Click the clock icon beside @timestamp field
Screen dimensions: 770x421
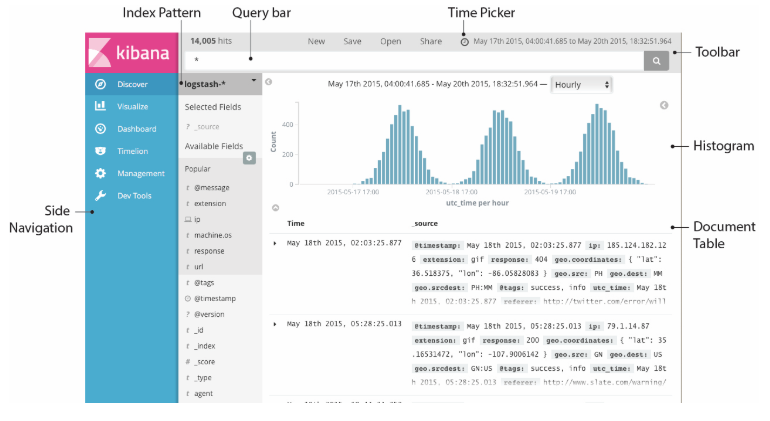[x=188, y=298]
